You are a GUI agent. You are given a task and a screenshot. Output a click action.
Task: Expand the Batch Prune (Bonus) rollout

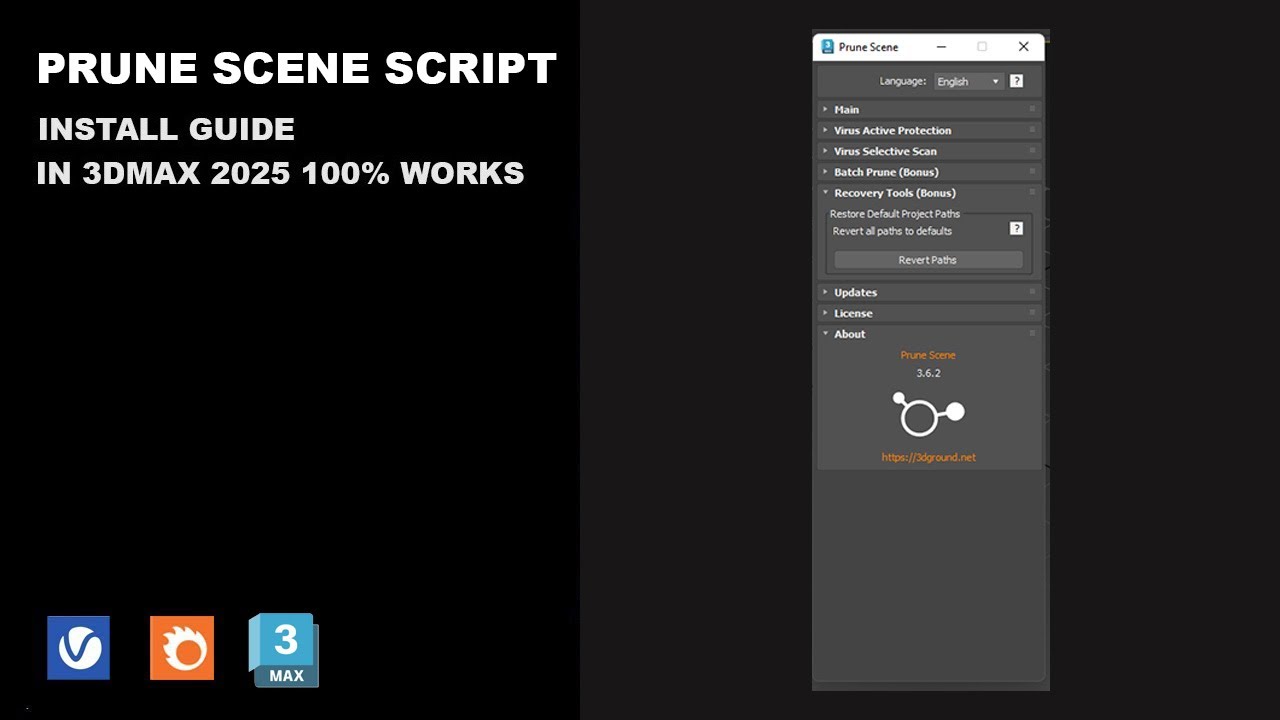pyautogui.click(x=929, y=172)
